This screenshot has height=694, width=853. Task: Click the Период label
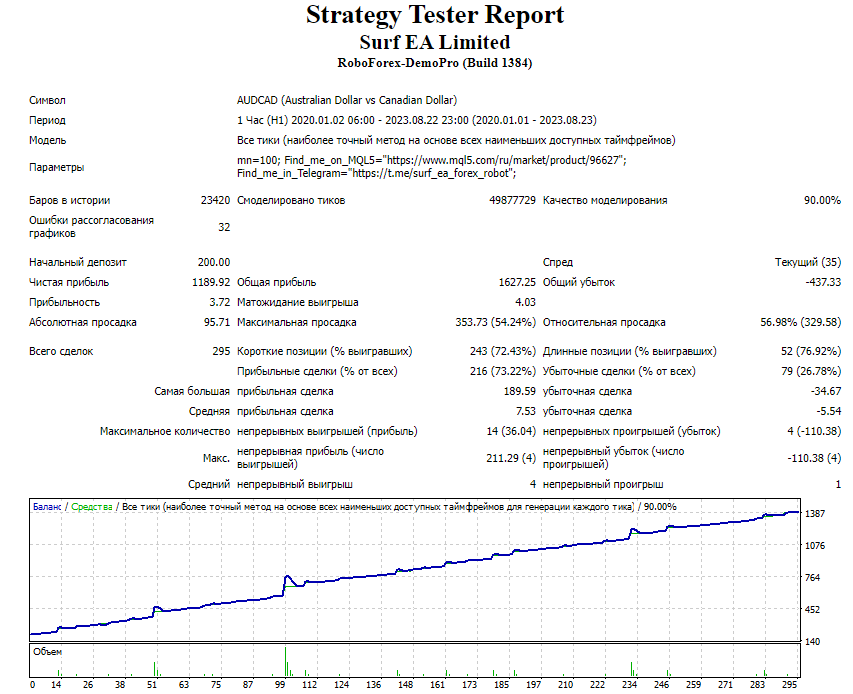coord(47,120)
